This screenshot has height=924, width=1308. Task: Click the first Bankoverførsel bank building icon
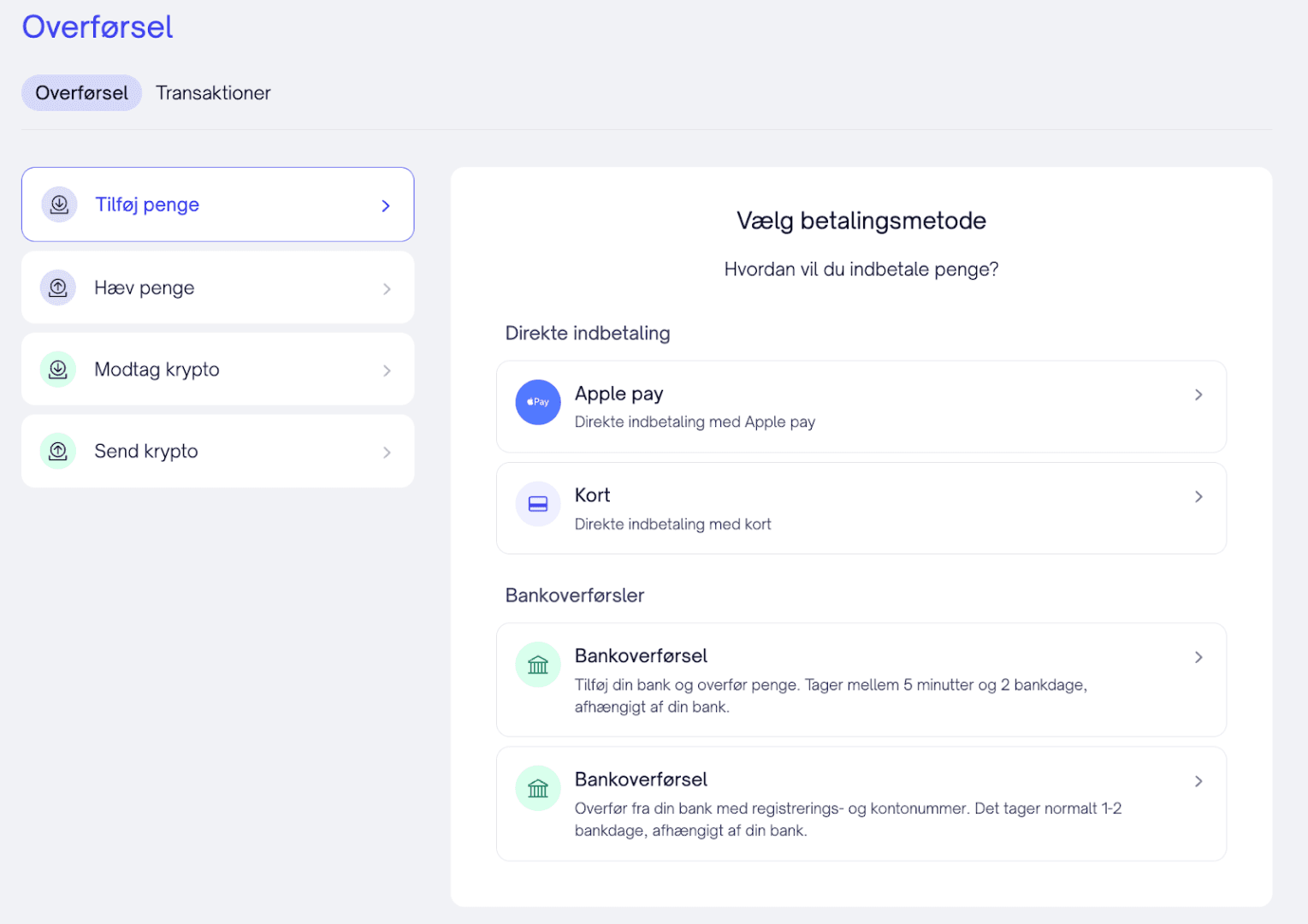coord(537,665)
